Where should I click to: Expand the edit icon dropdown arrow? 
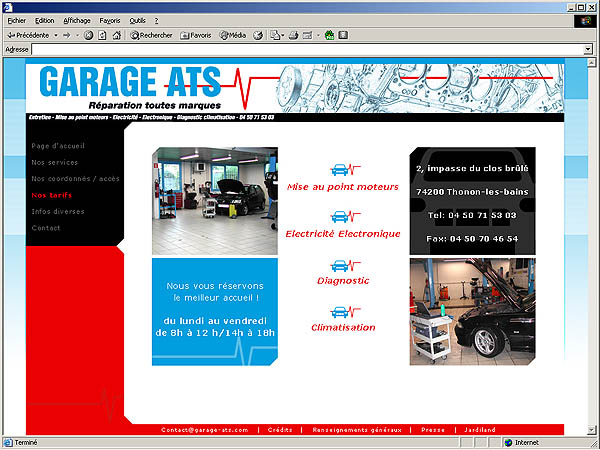point(318,35)
